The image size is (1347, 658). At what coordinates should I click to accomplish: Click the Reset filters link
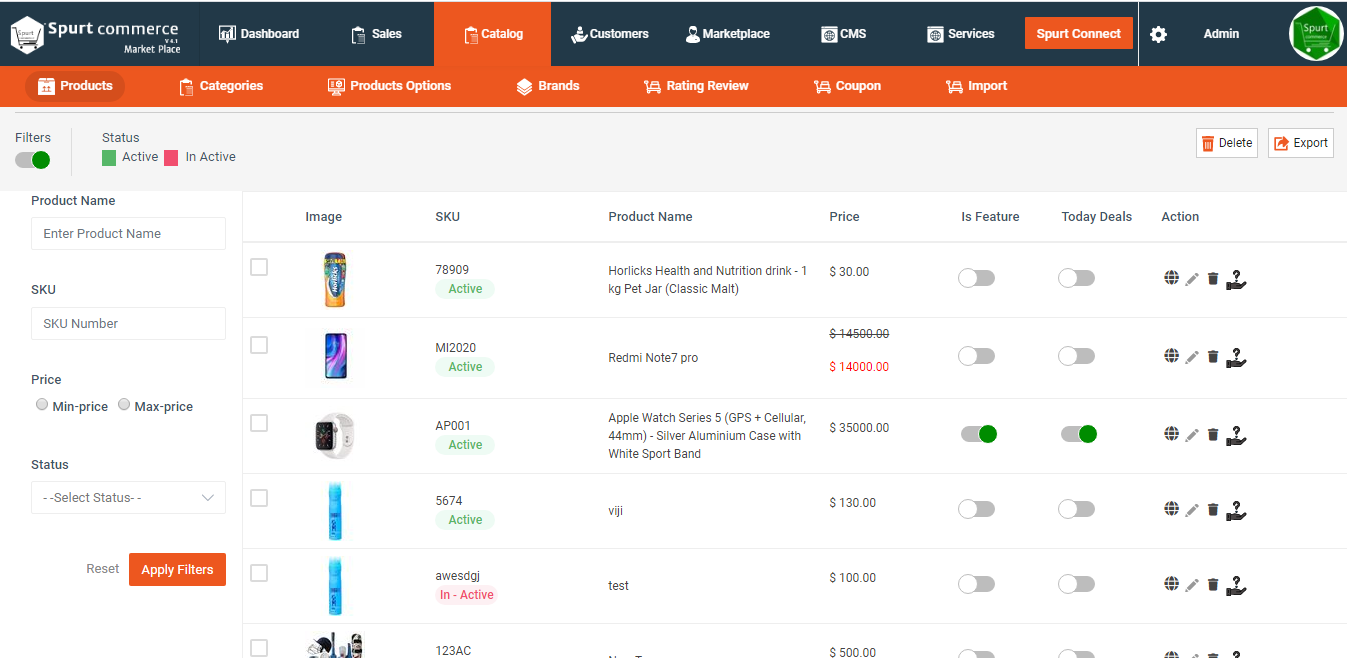(102, 569)
